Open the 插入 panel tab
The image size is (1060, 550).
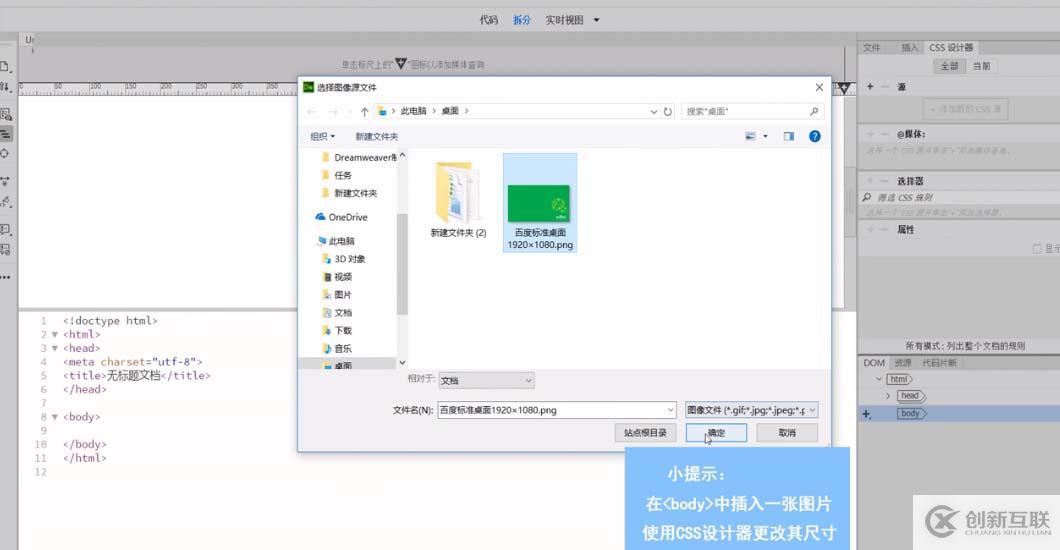coord(909,47)
